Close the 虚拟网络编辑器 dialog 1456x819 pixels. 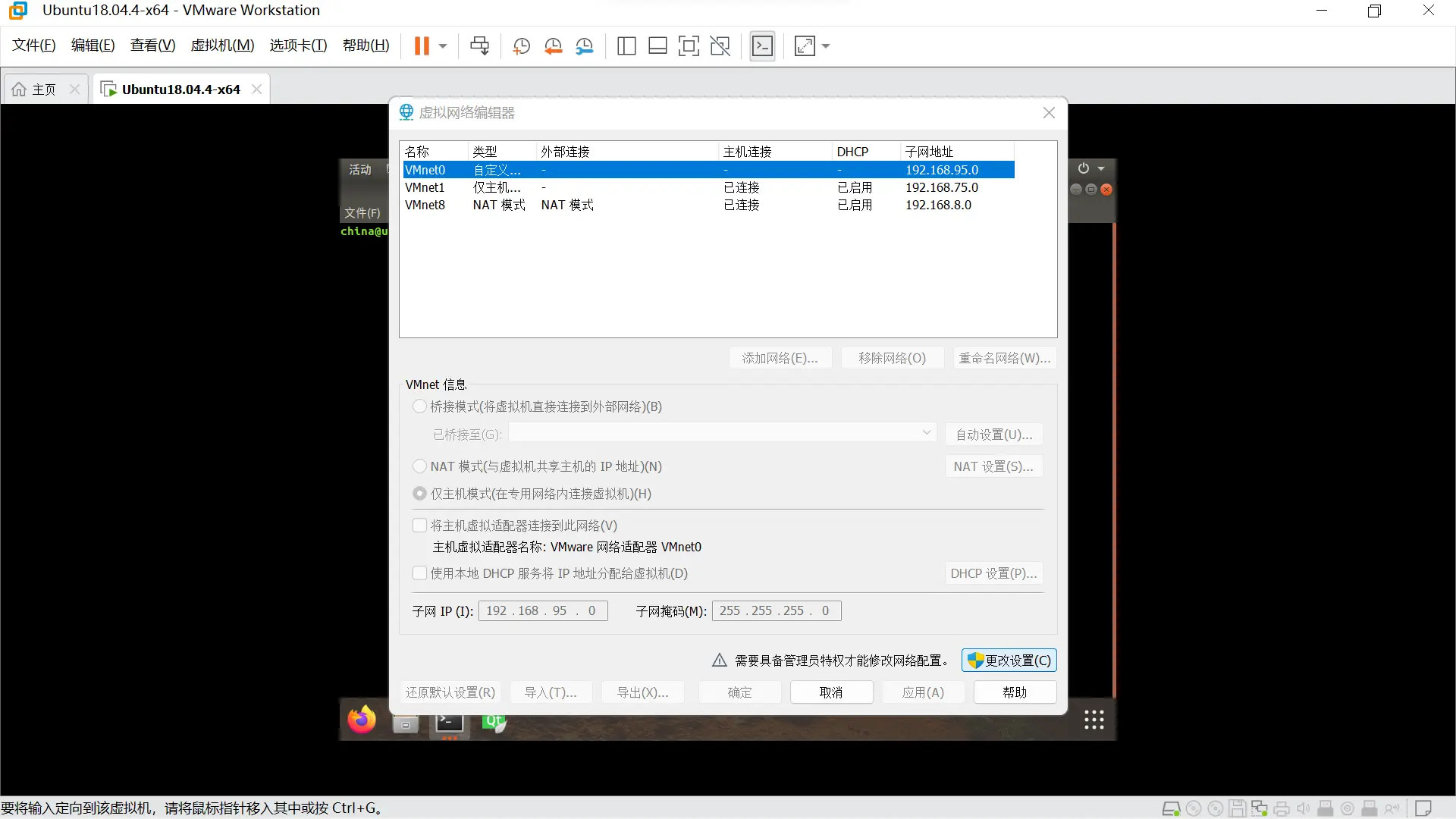pos(1049,113)
